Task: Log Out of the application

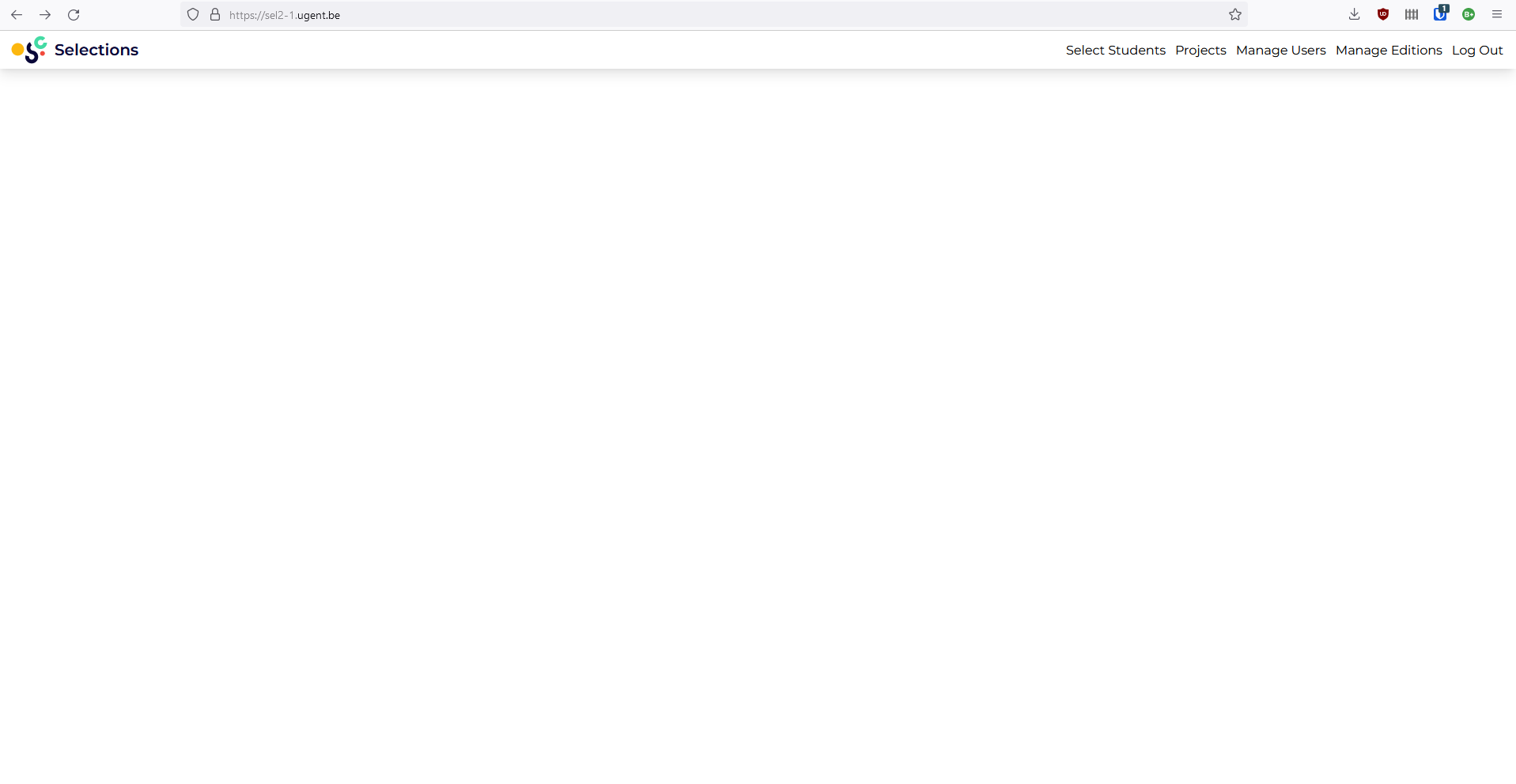Action: click(1477, 51)
